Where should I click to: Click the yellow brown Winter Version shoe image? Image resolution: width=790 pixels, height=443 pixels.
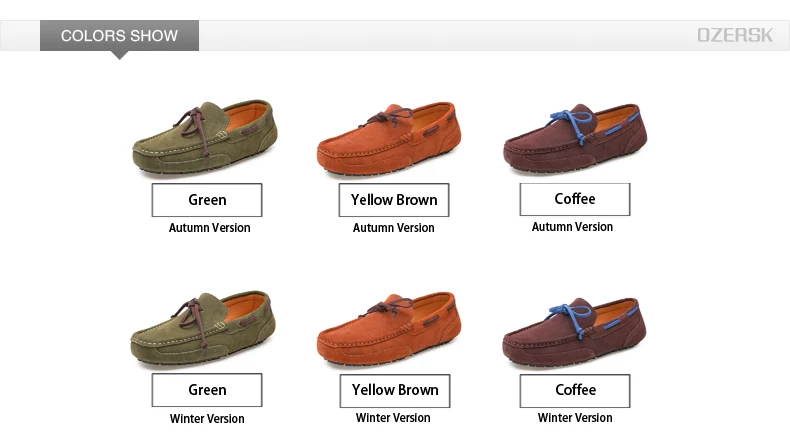click(x=389, y=329)
